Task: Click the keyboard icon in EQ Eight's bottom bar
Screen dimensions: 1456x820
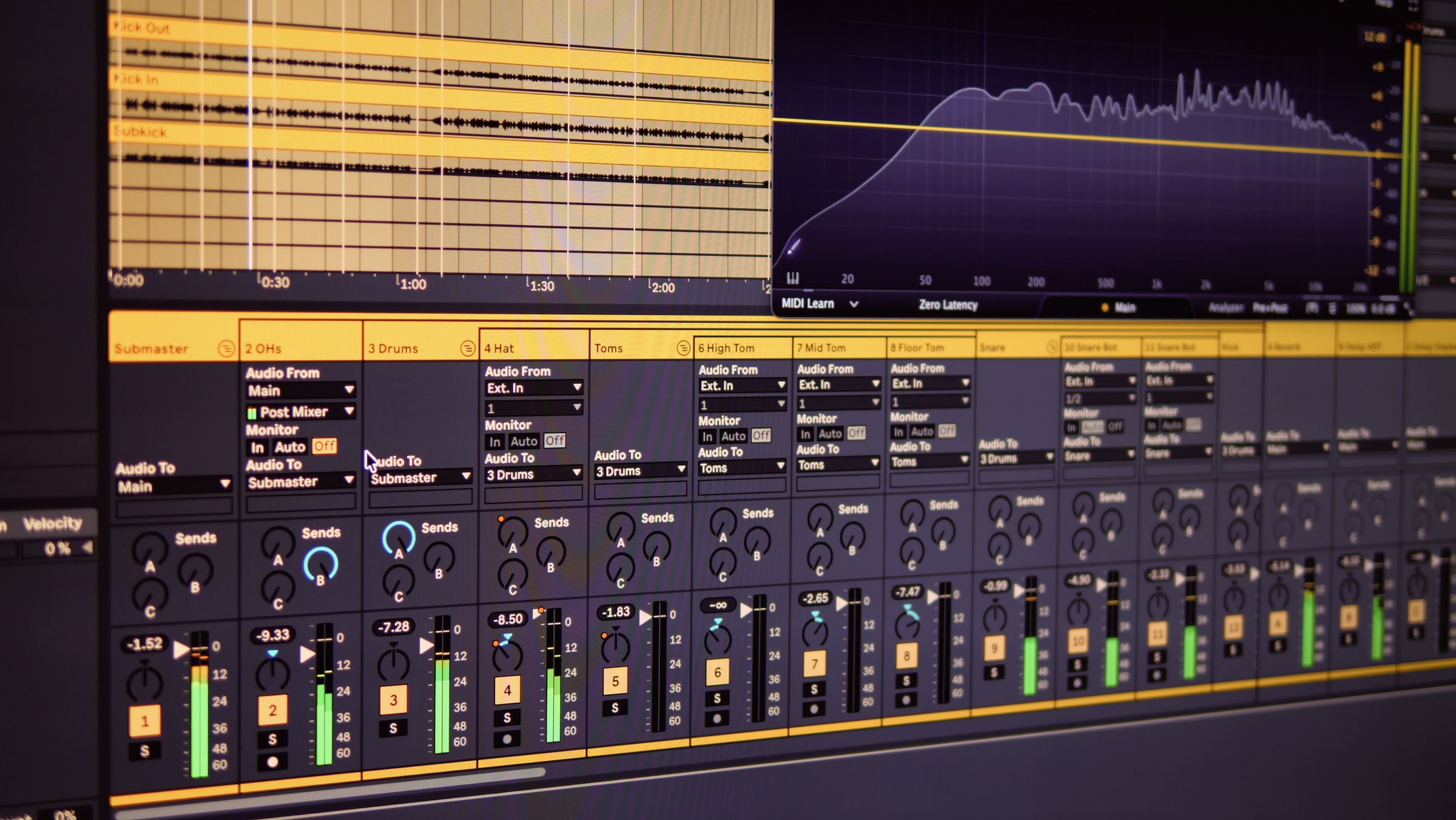Action: 794,278
